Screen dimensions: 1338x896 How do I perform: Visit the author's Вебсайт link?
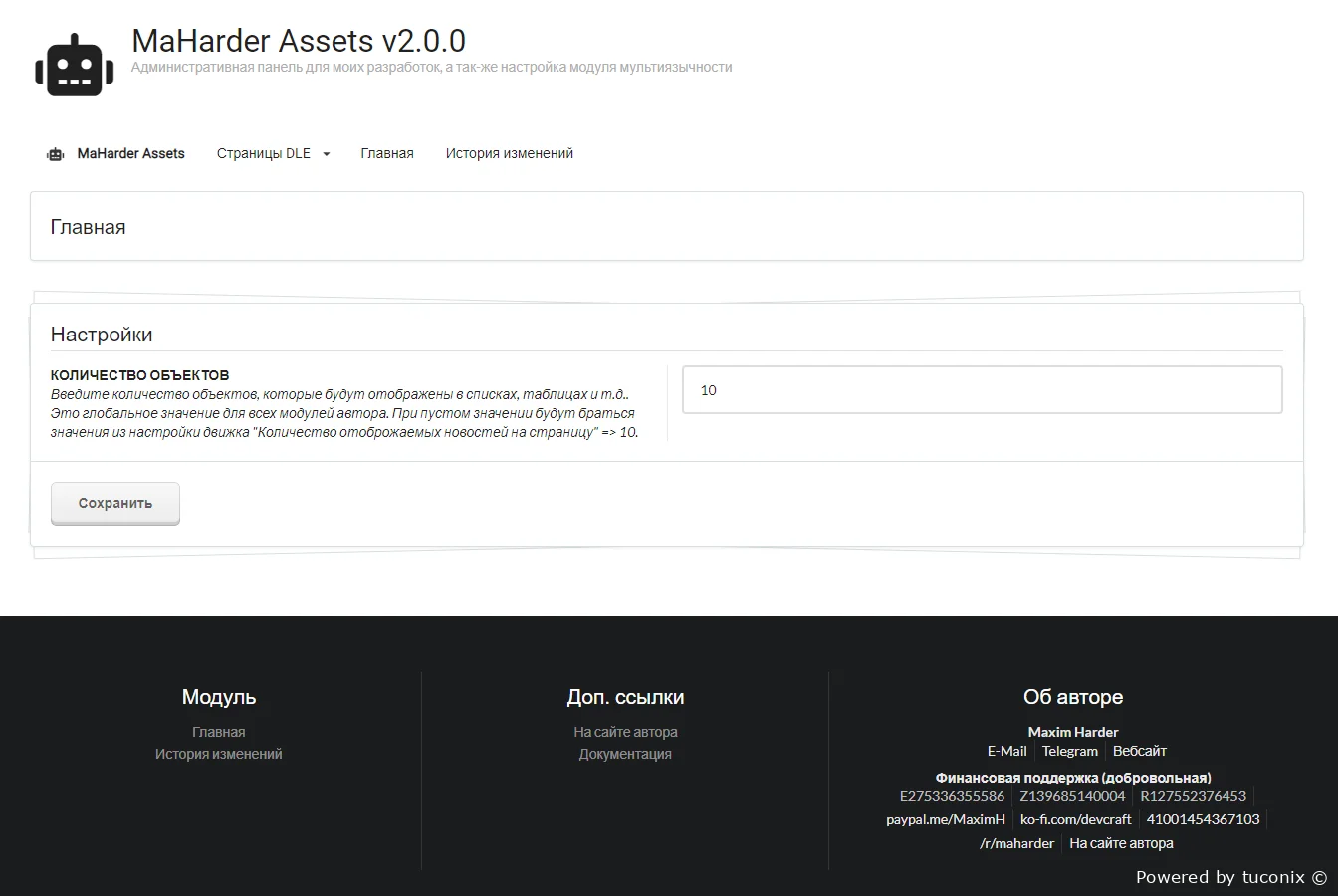coord(1139,752)
